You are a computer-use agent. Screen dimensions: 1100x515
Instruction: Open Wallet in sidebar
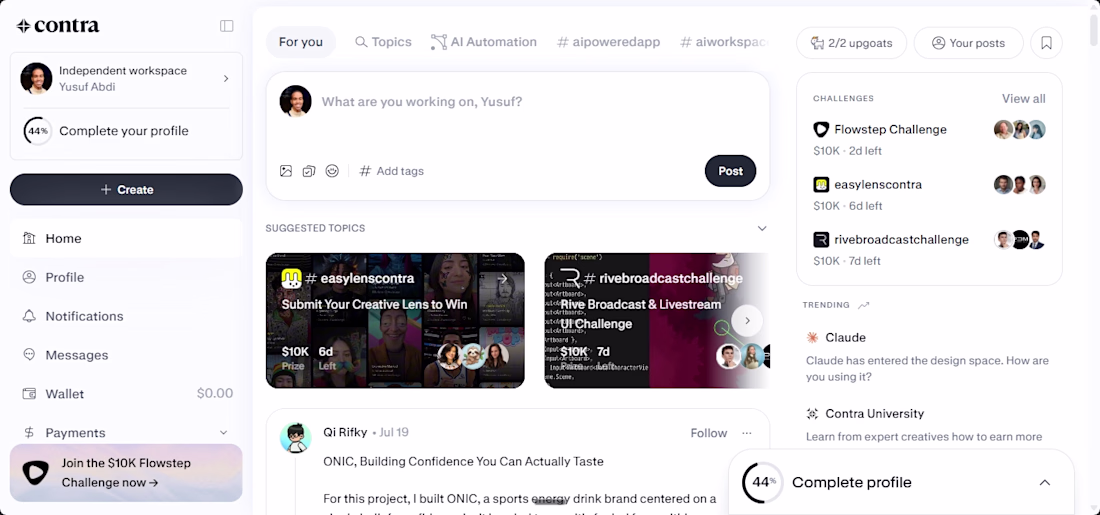(126, 394)
